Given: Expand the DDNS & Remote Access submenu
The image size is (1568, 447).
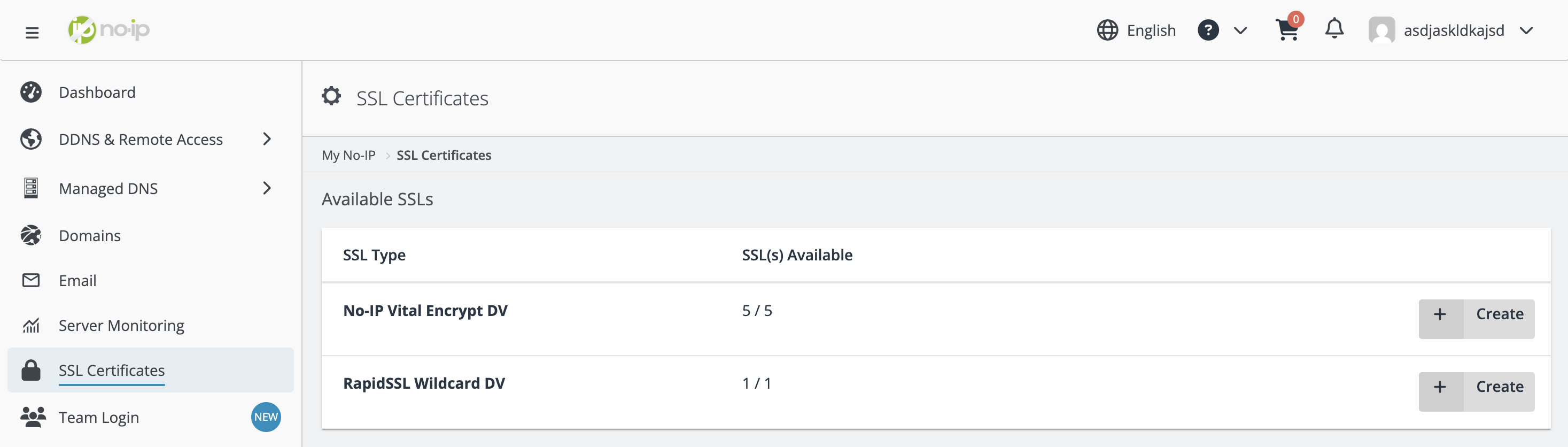Looking at the screenshot, I should click(x=267, y=139).
